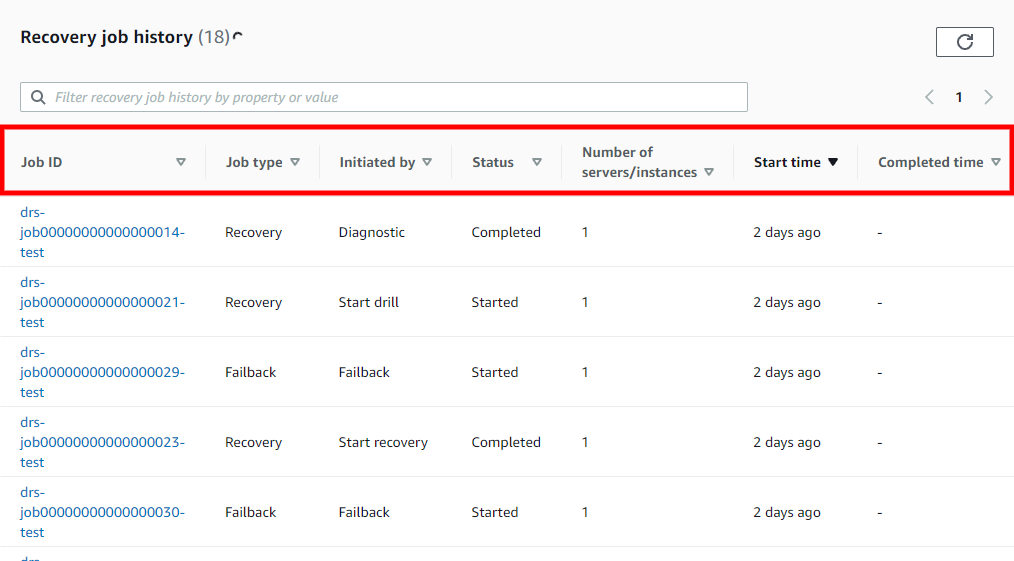Select Started status of job 30
The image size is (1014, 561).
tap(495, 512)
